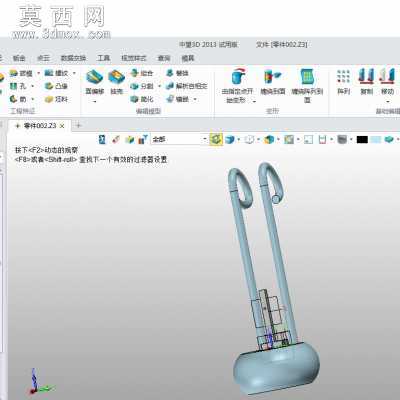The width and height of the screenshot is (400, 400).
Task: Pick the black color swatch in the toolbar
Action: click(x=362, y=139)
